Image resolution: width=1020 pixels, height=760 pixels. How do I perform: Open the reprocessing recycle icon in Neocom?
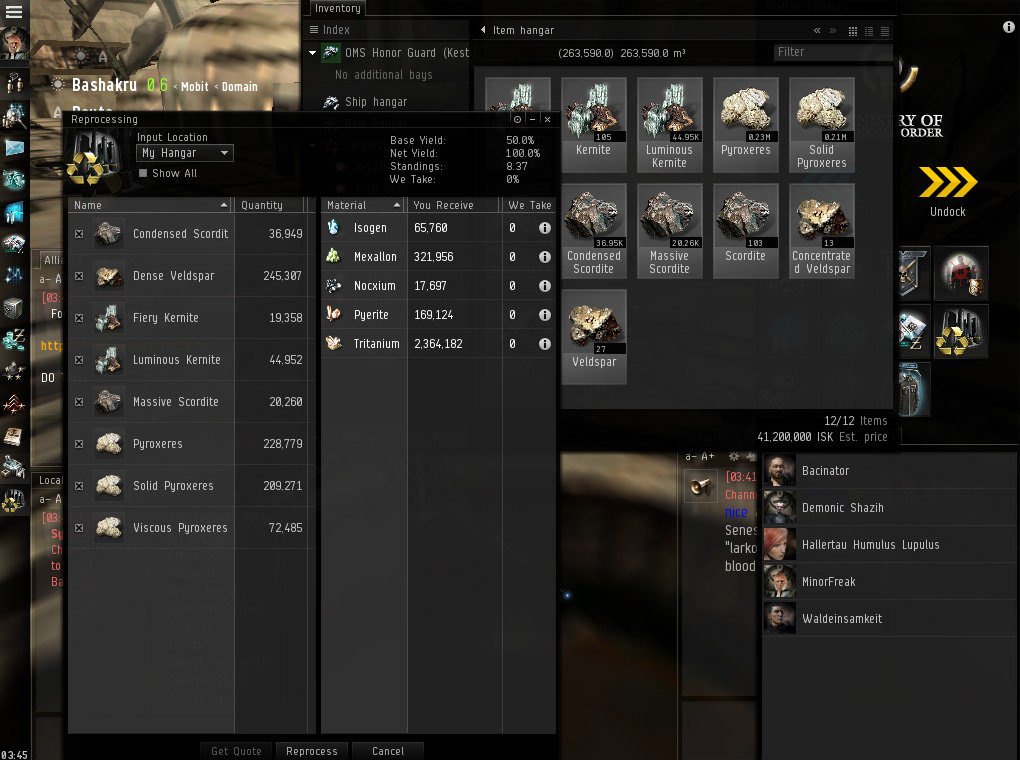point(14,500)
